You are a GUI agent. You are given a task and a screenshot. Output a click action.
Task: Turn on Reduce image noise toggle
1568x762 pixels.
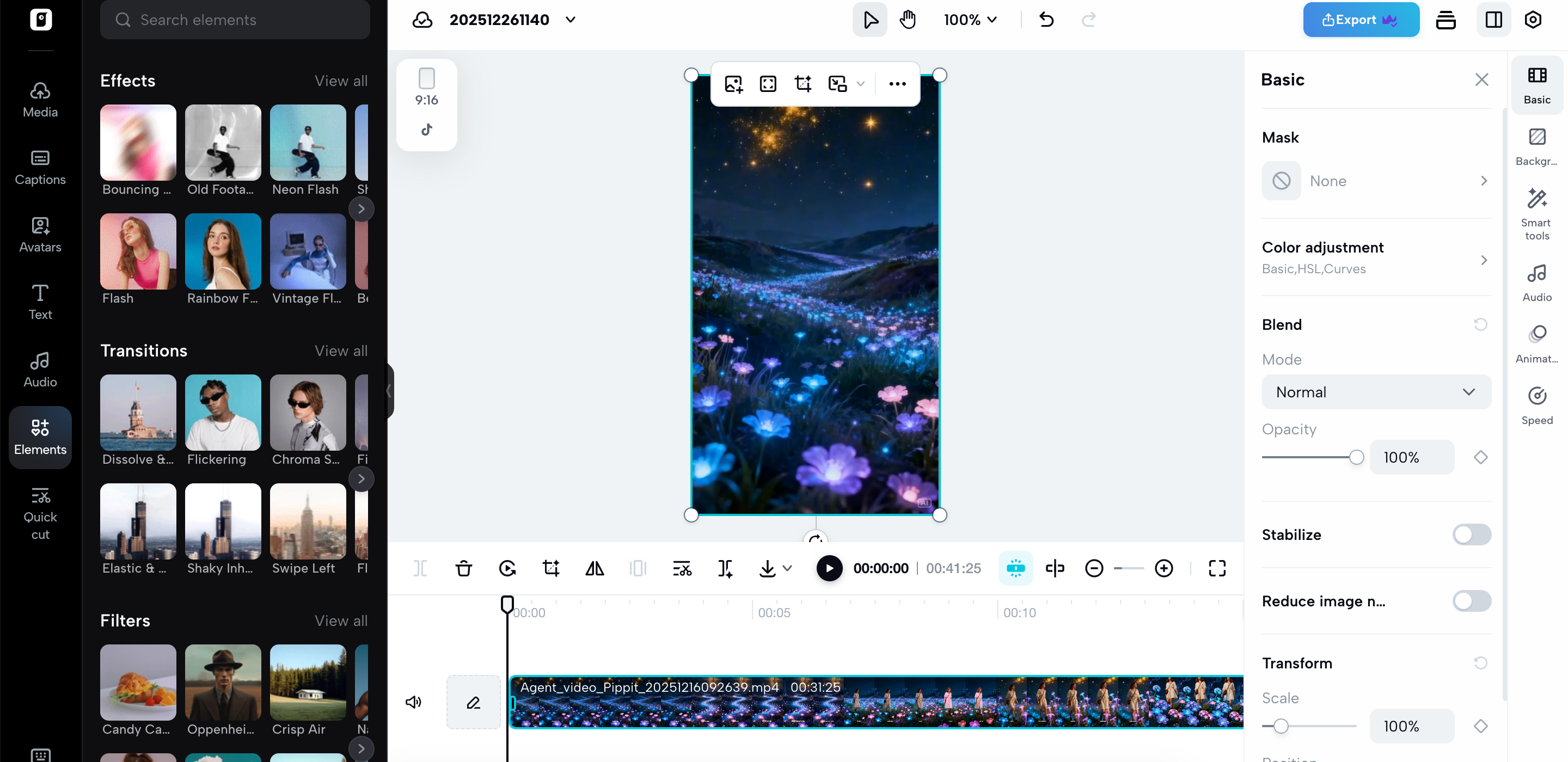click(x=1471, y=601)
